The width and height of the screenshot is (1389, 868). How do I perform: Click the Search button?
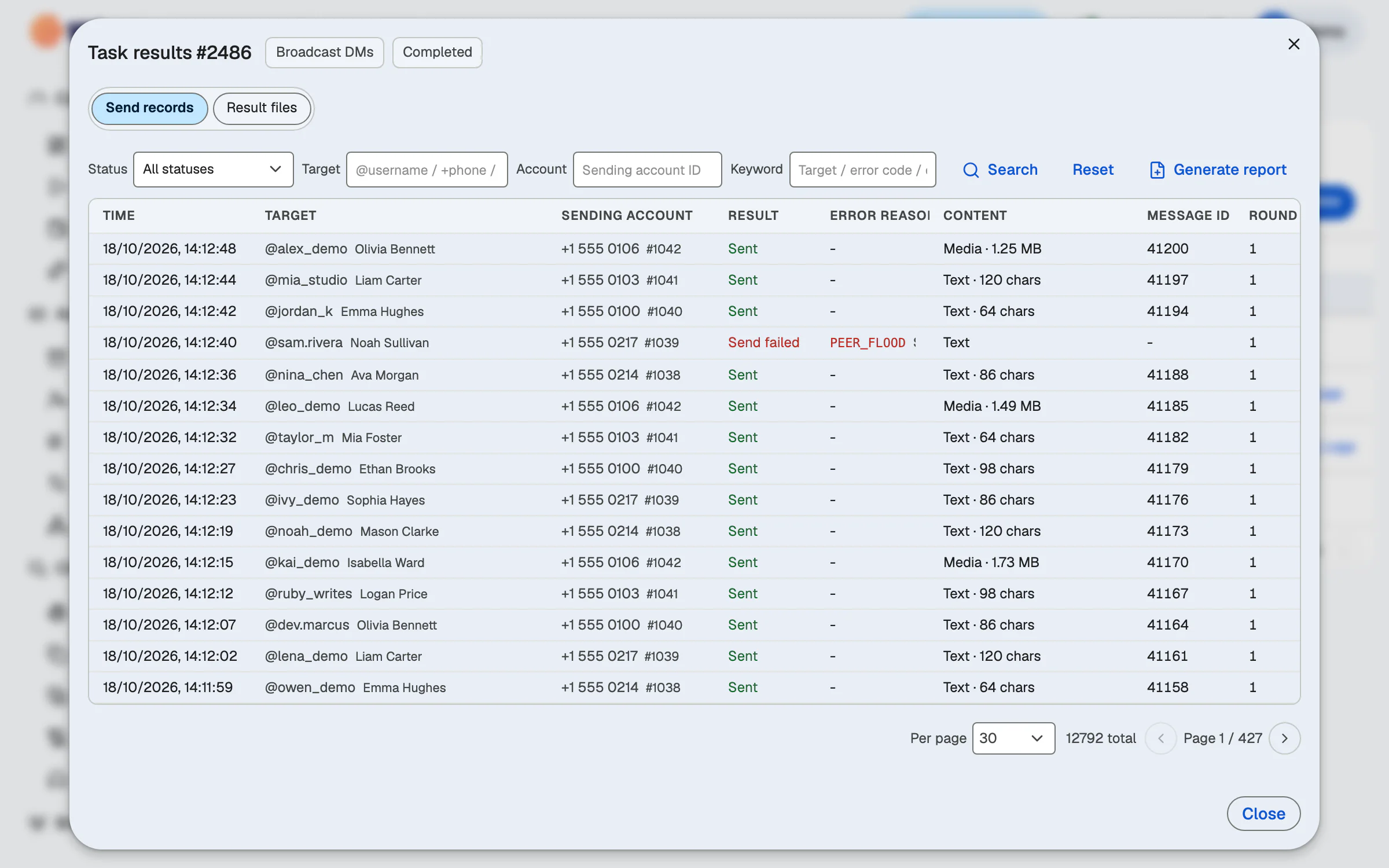point(1000,170)
